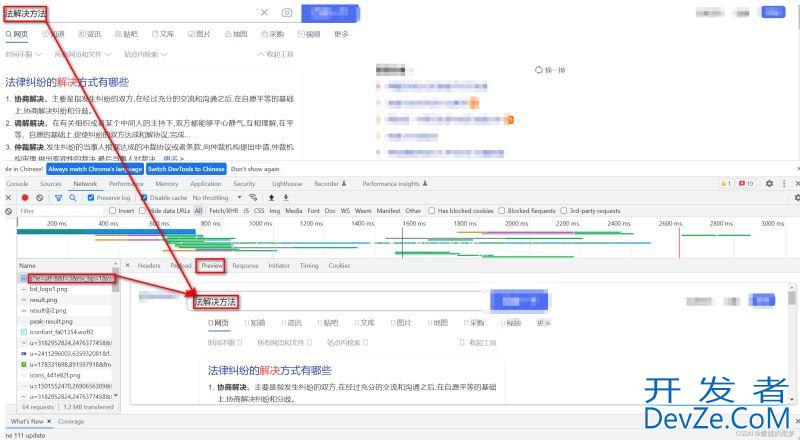Close the request details pane
The height and width of the screenshot is (440, 800).
127,265
